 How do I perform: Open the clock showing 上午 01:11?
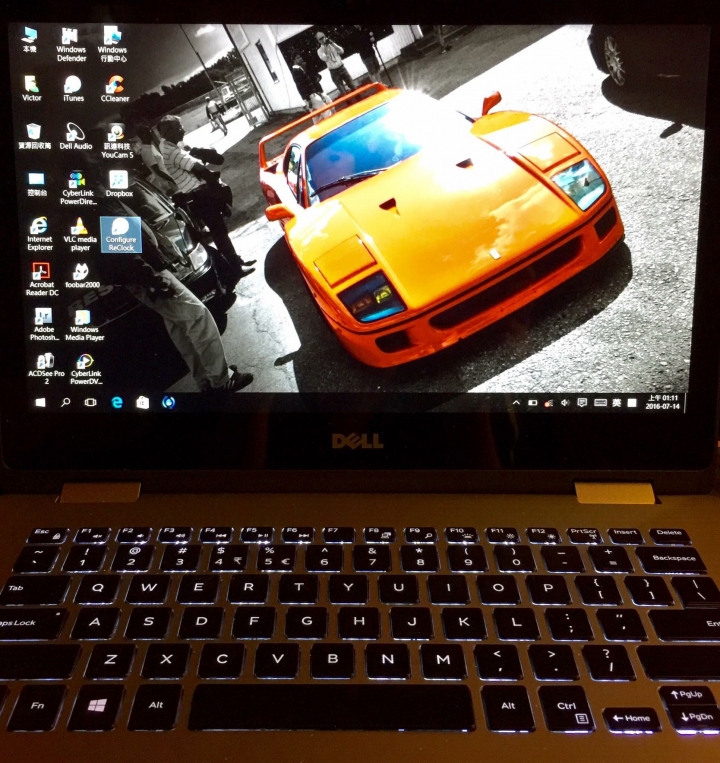663,402
